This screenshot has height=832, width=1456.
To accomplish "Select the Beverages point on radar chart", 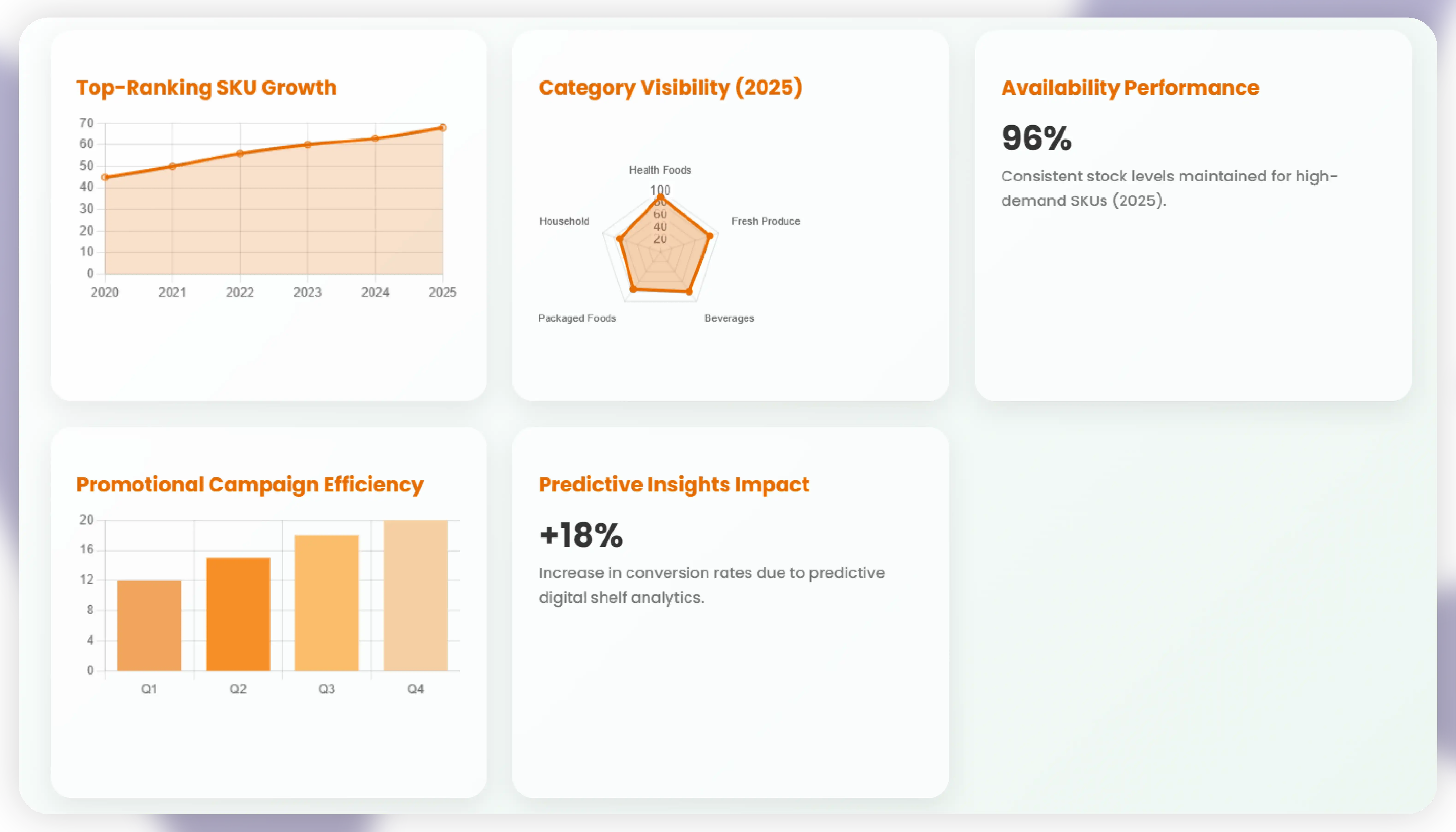I will coord(690,291).
